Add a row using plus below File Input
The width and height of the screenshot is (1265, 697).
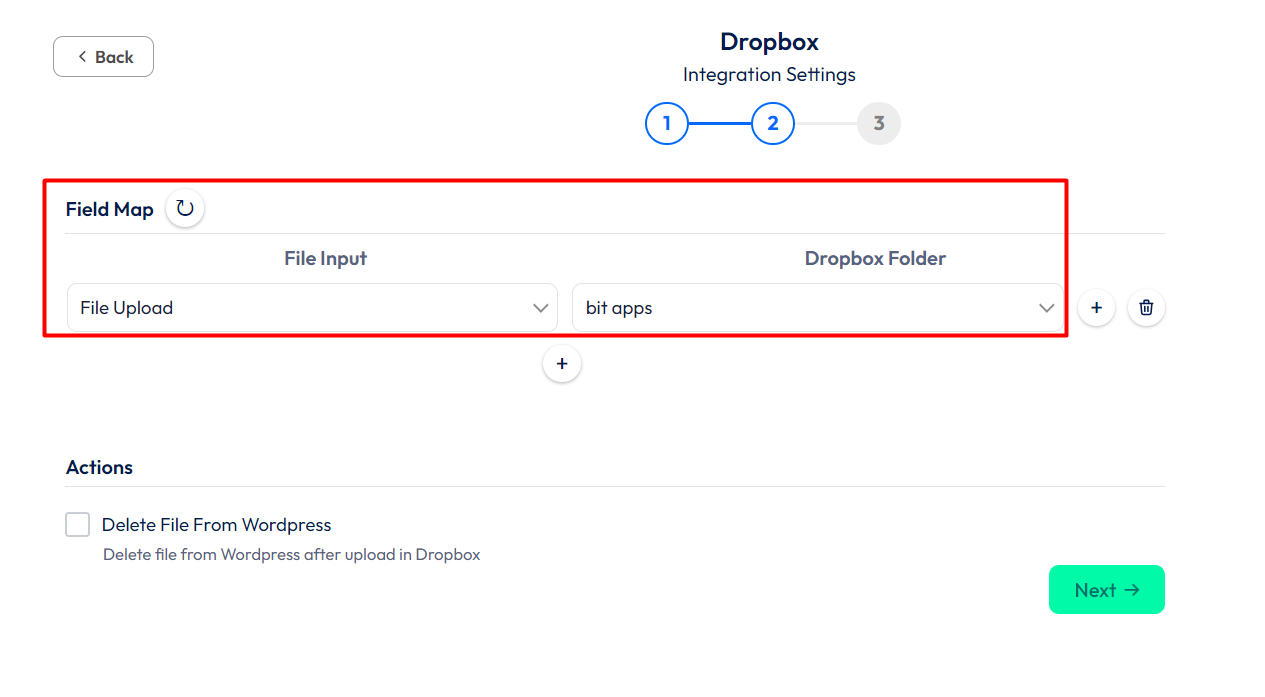point(562,364)
